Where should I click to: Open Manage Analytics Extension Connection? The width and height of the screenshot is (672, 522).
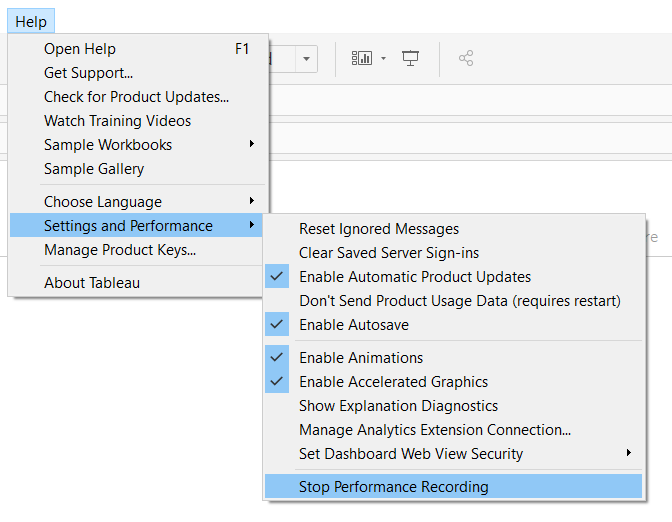tap(435, 430)
